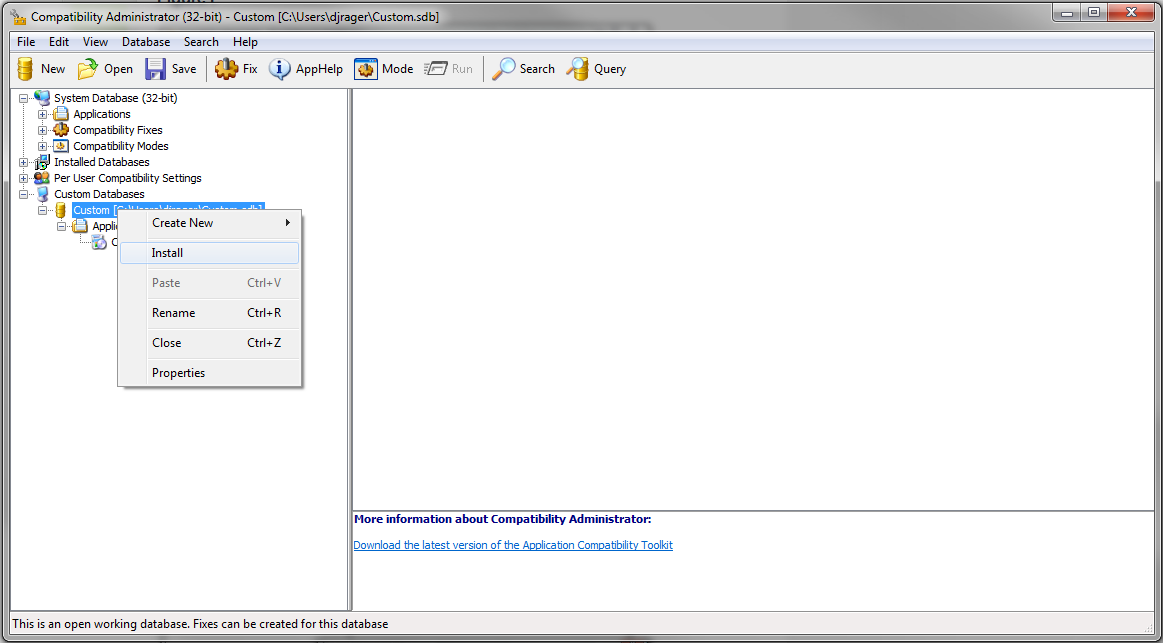Select Compatibility Fixes tree item
The height and width of the screenshot is (643, 1163).
(x=118, y=131)
